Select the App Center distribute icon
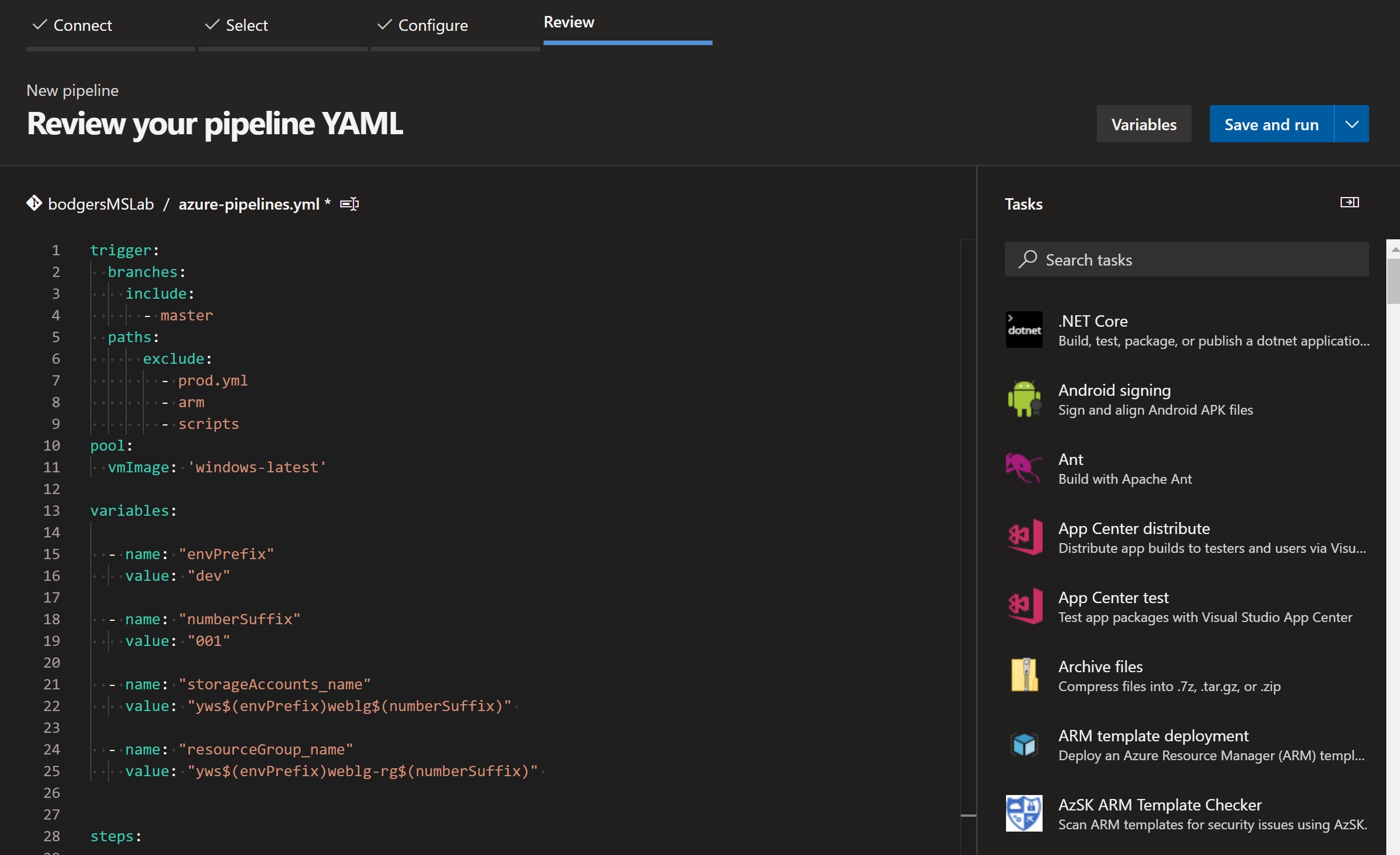Image resolution: width=1400 pixels, height=855 pixels. click(1025, 536)
